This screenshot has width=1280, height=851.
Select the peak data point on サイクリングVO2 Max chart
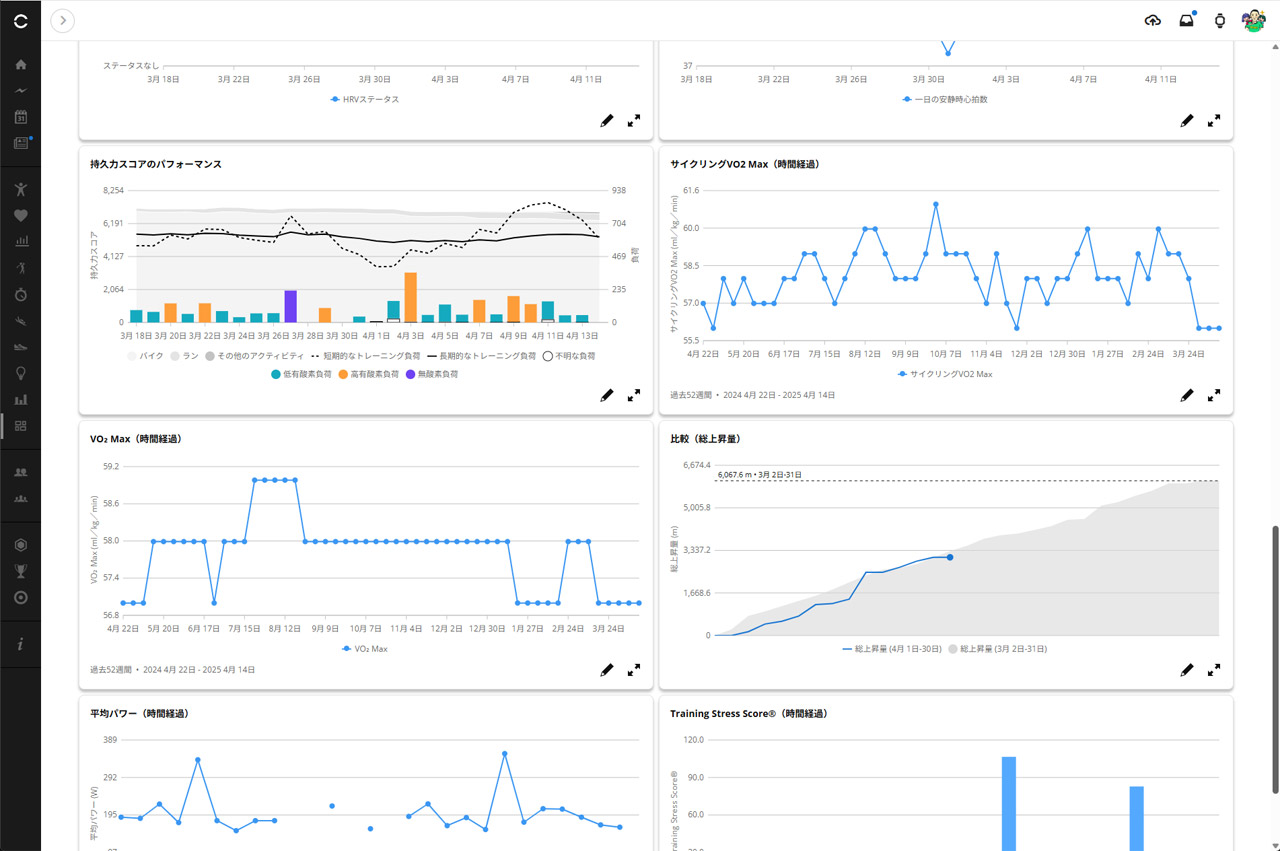click(936, 204)
